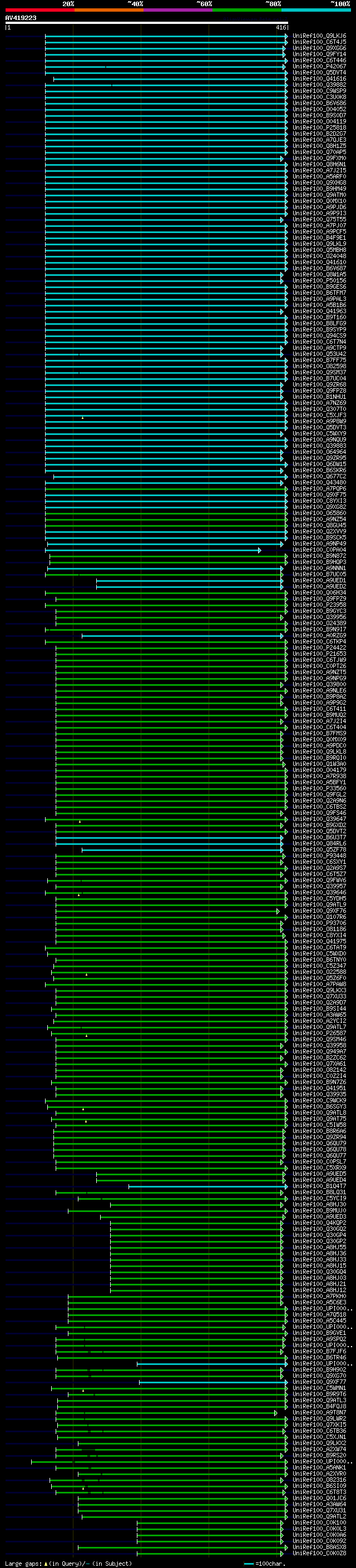Choose the UniRef100_A9NPG9 row label

coord(319,678)
